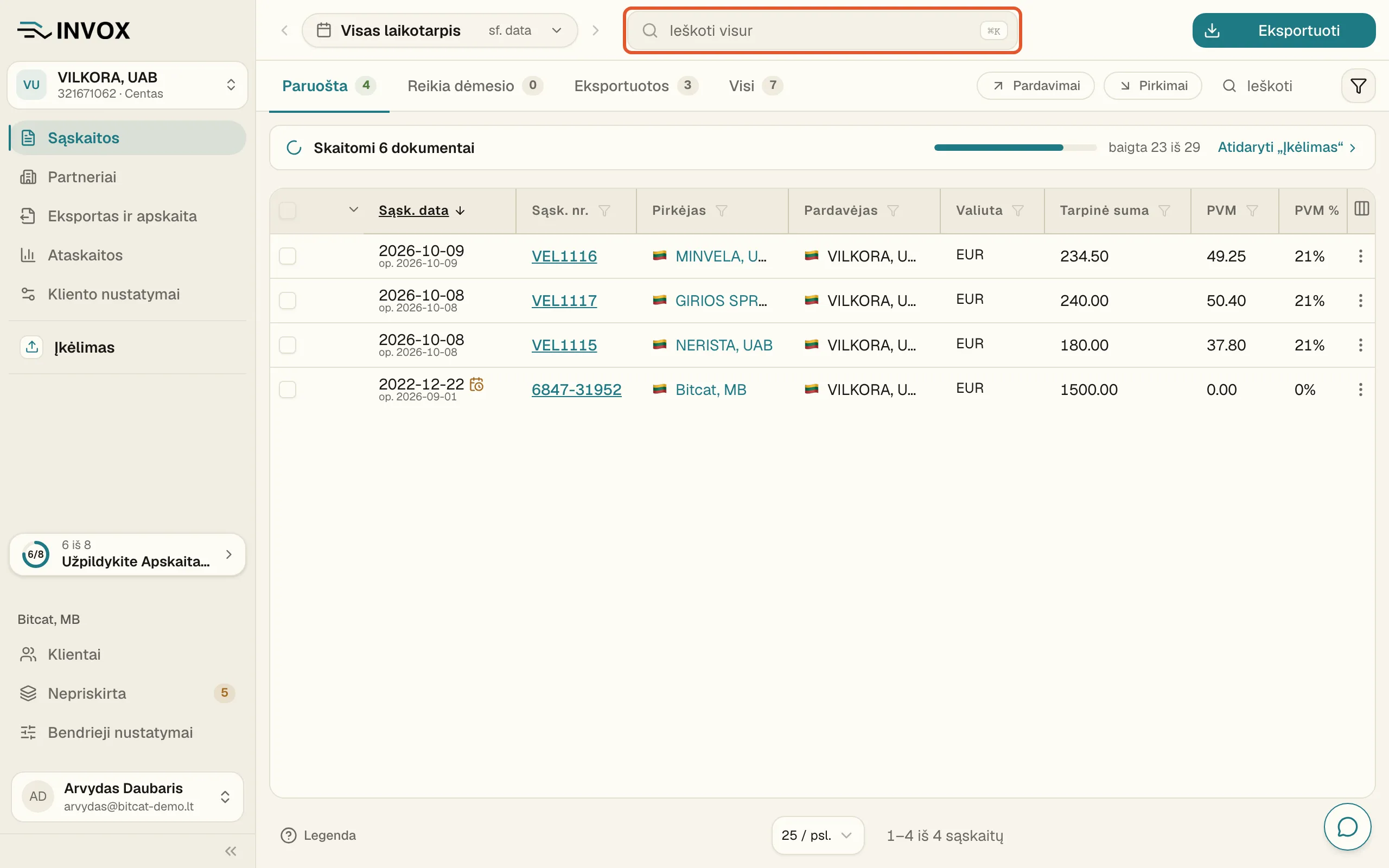Viewport: 1389px width, 868px height.
Task: Open the Legenda help link
Action: pyautogui.click(x=318, y=835)
